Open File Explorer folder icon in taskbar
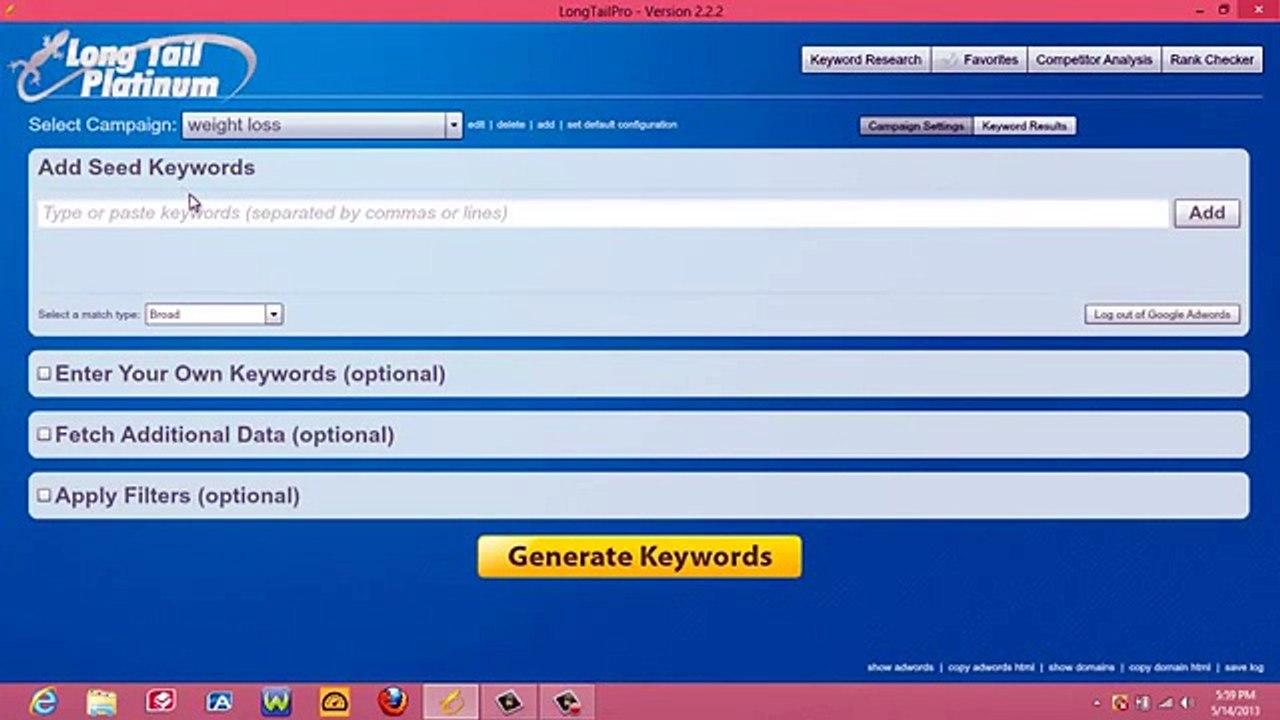The width and height of the screenshot is (1280, 720). pos(101,702)
